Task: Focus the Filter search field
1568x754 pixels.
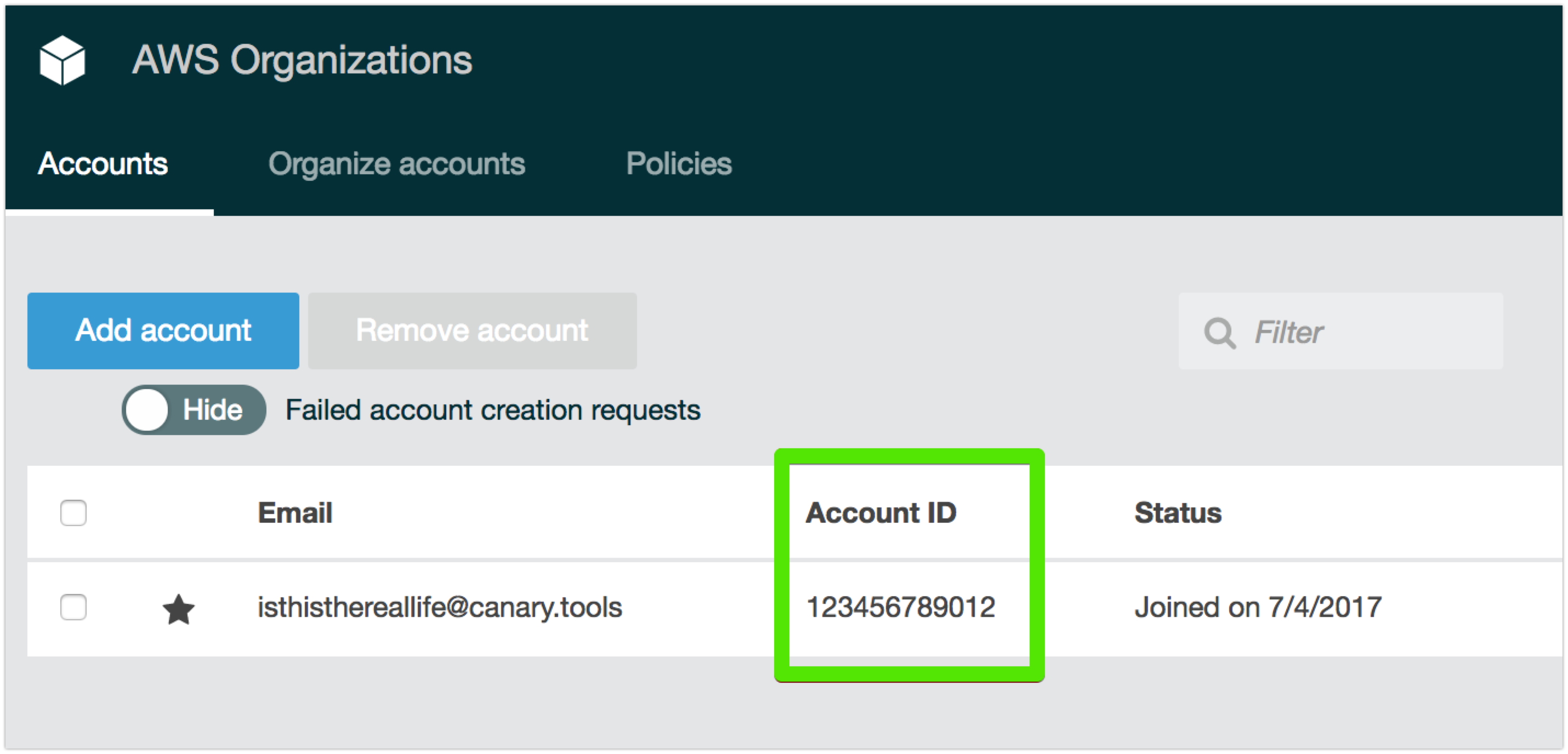Action: pyautogui.click(x=1340, y=330)
